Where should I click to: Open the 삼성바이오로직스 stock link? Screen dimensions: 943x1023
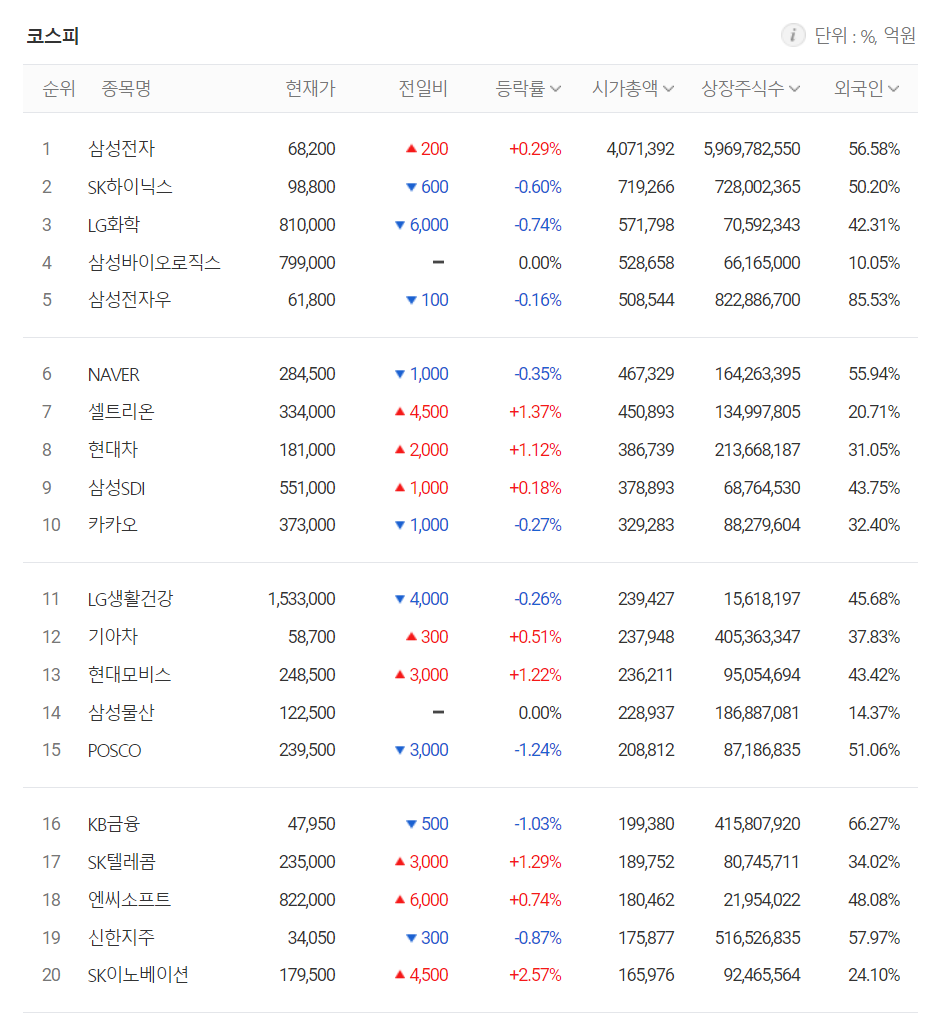point(154,263)
